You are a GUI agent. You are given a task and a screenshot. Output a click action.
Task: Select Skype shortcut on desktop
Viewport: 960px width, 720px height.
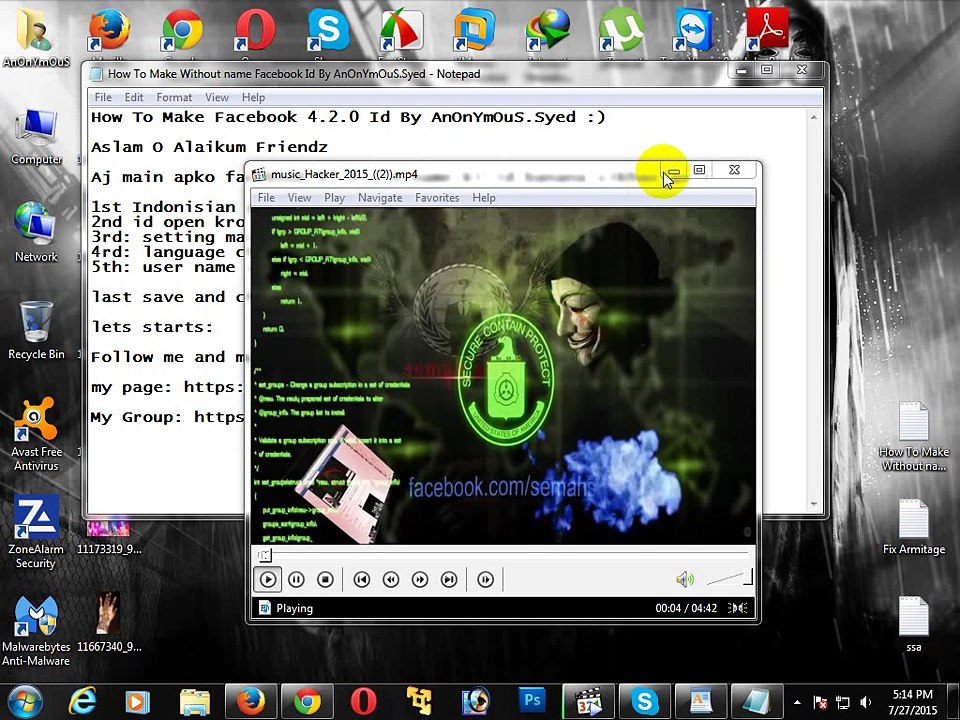328,31
